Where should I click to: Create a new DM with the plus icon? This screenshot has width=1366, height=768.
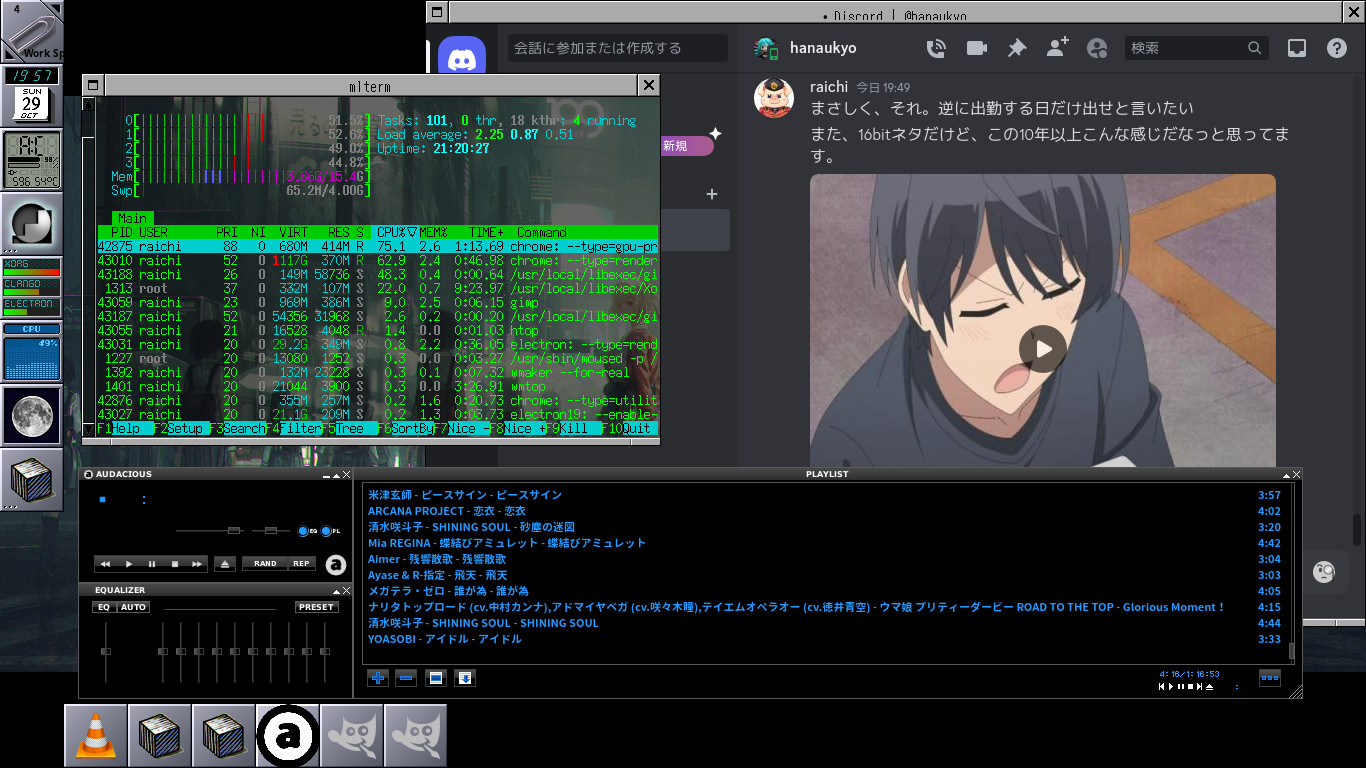pos(712,194)
